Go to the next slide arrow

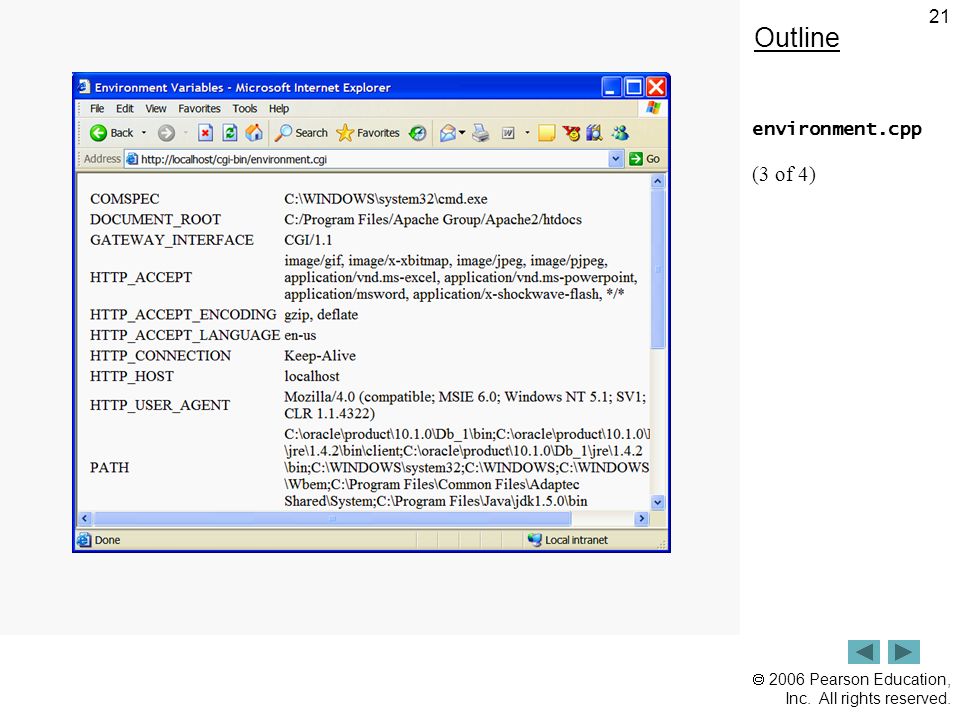point(904,652)
